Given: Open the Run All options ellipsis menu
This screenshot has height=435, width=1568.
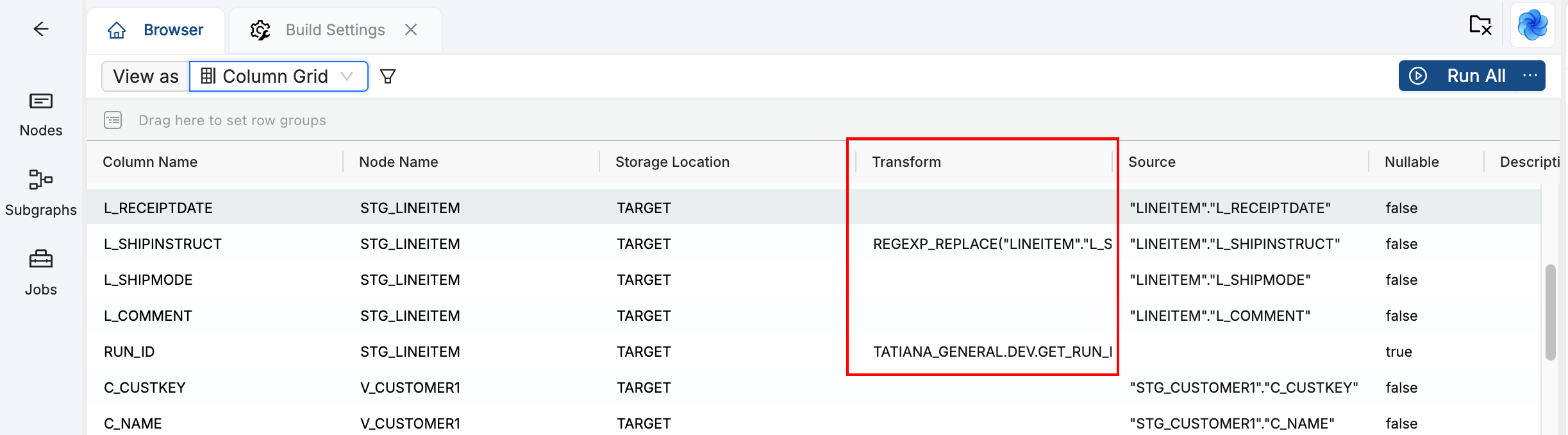Looking at the screenshot, I should click(1530, 76).
